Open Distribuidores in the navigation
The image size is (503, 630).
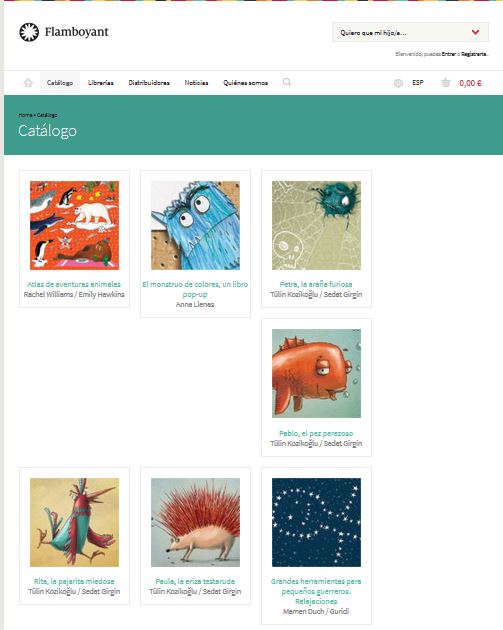[149, 83]
